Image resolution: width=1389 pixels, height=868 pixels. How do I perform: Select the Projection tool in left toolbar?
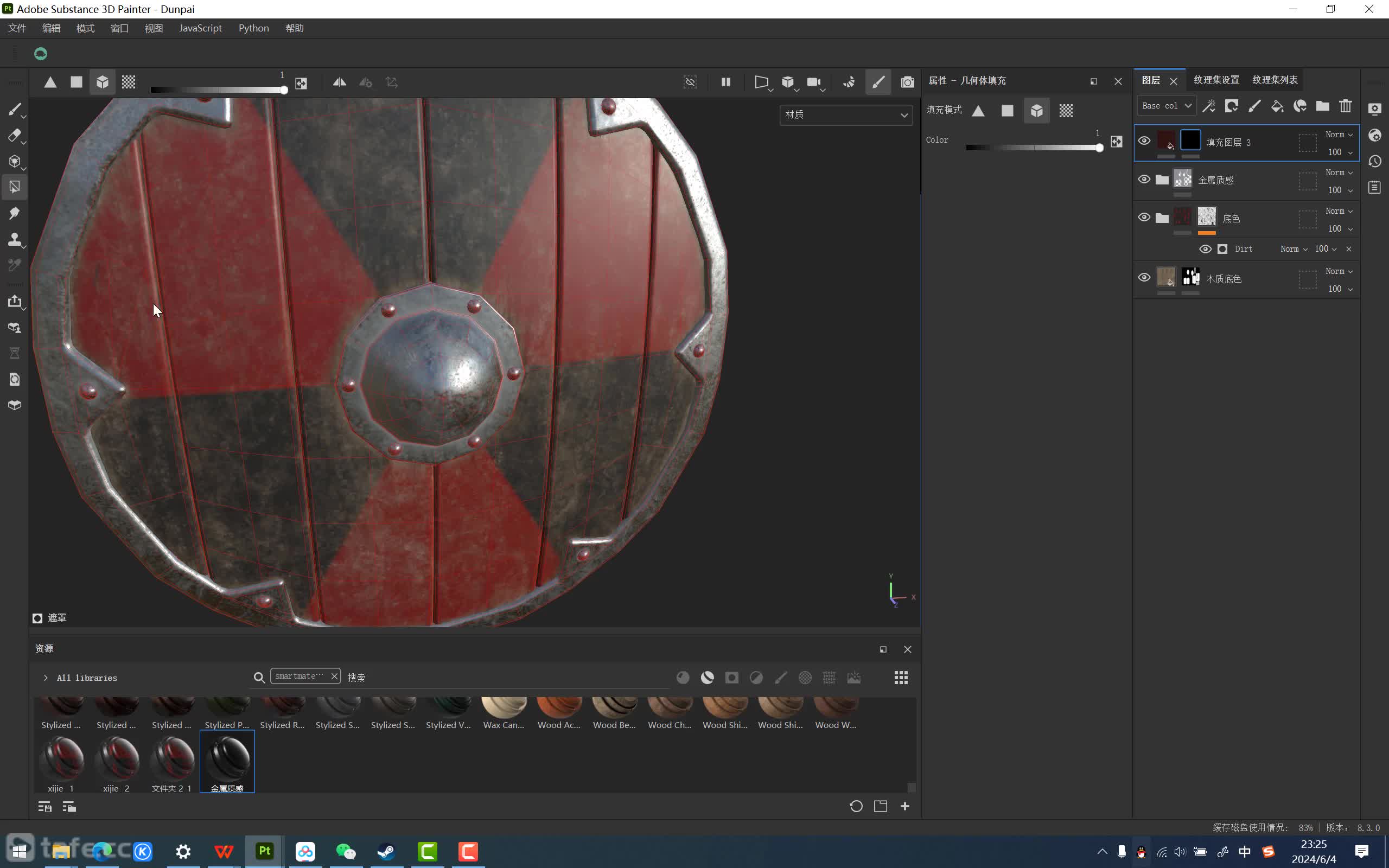(14, 161)
